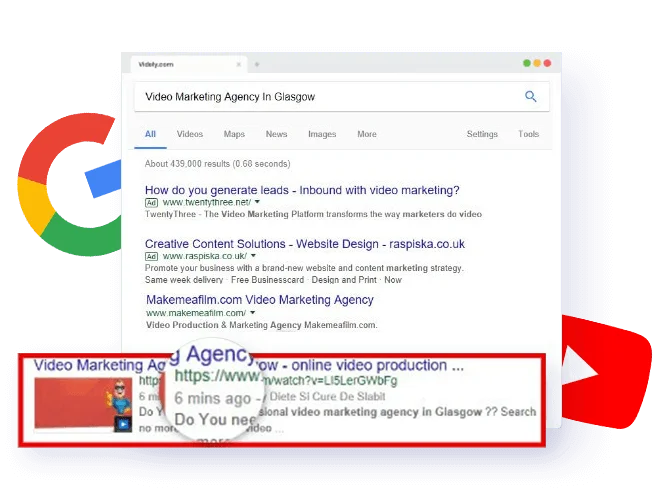
Task: Expand the makemeafilm.com URL dropdown arrow
Action: [x=252, y=312]
